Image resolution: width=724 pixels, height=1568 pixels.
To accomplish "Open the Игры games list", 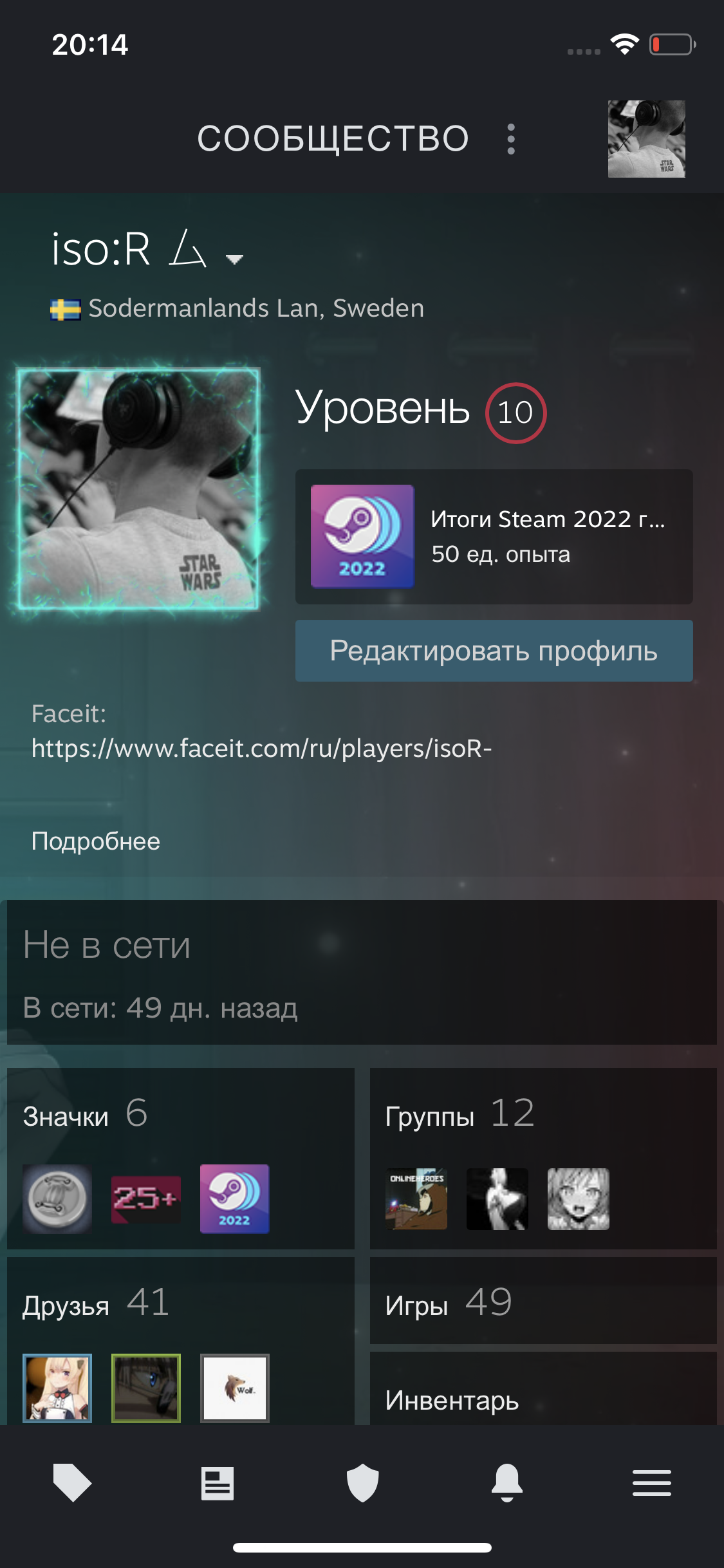I will pos(543,1301).
